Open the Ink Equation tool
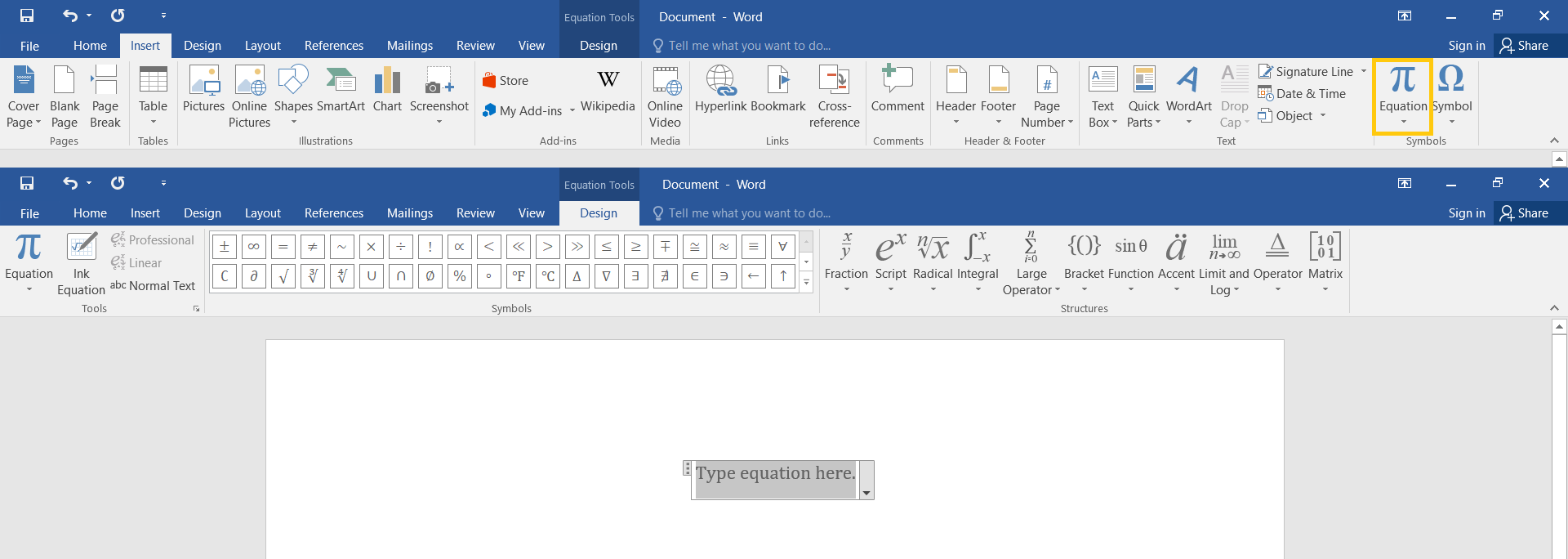The height and width of the screenshot is (559, 1568). (x=82, y=263)
